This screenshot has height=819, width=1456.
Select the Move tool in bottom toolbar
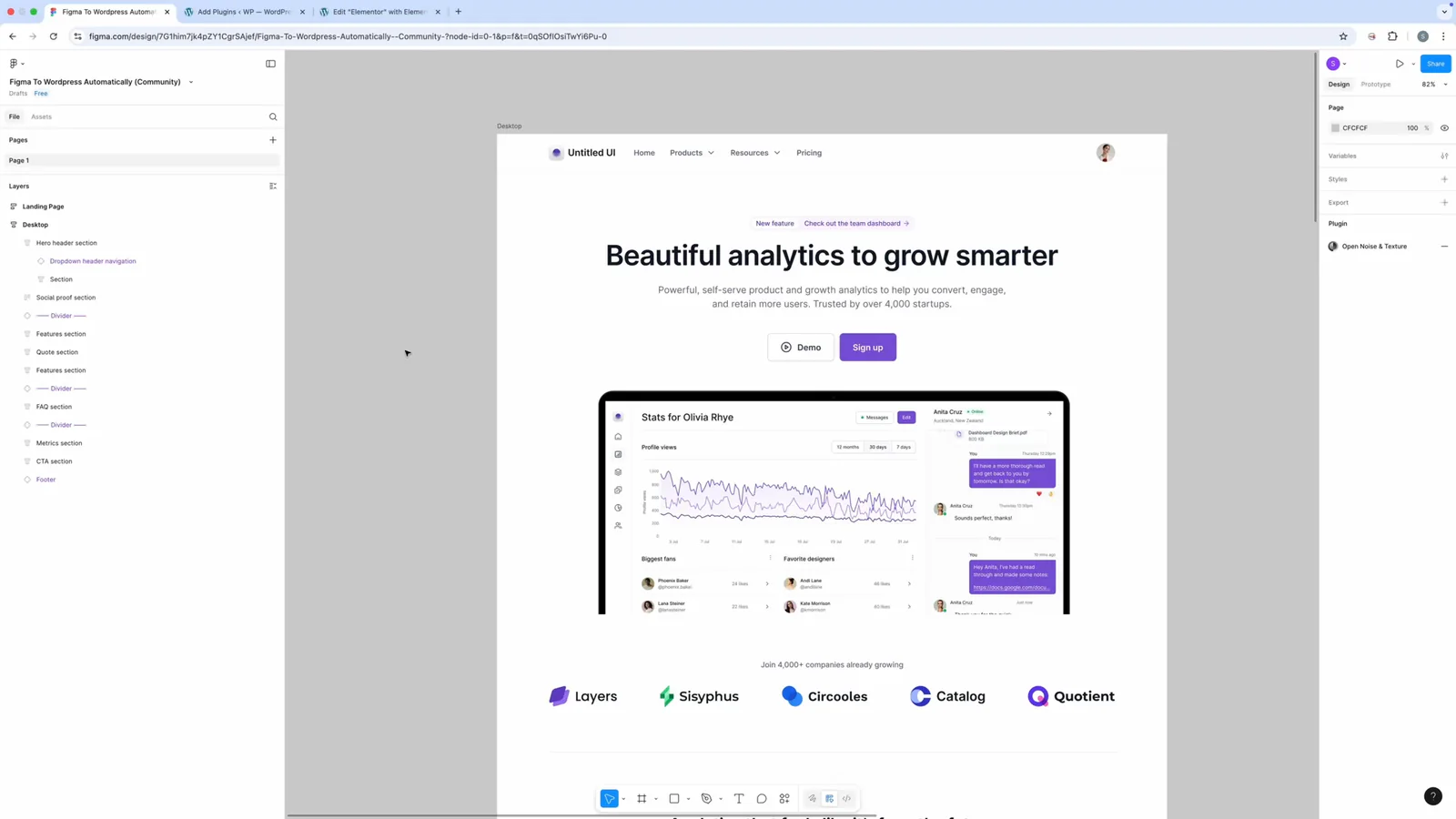tap(610, 799)
